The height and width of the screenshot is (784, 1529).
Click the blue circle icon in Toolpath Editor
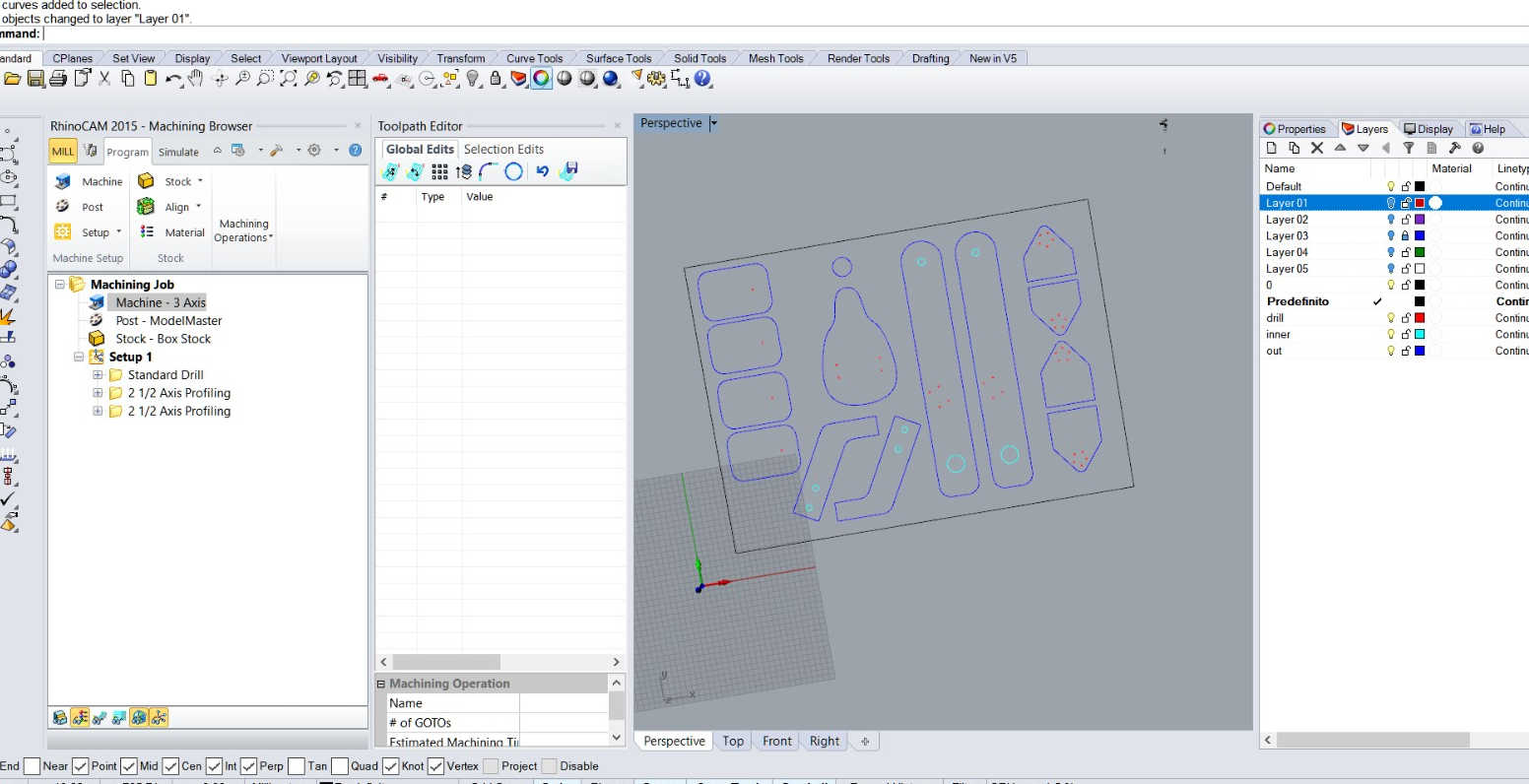click(513, 171)
